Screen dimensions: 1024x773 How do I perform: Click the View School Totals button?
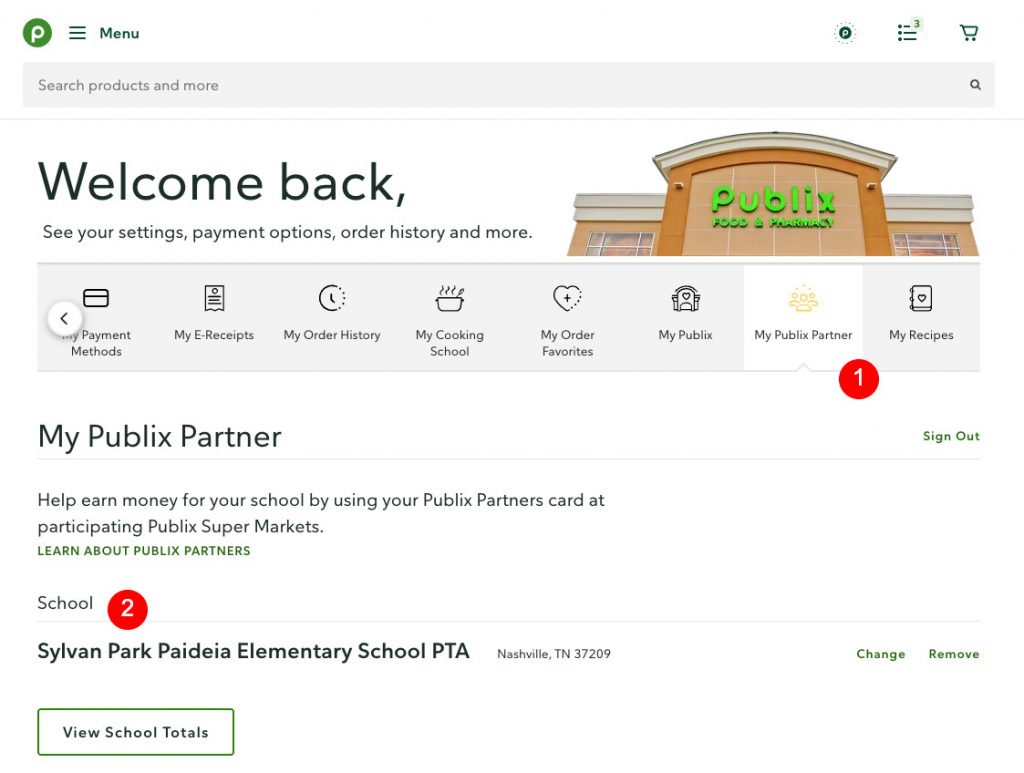coord(136,732)
